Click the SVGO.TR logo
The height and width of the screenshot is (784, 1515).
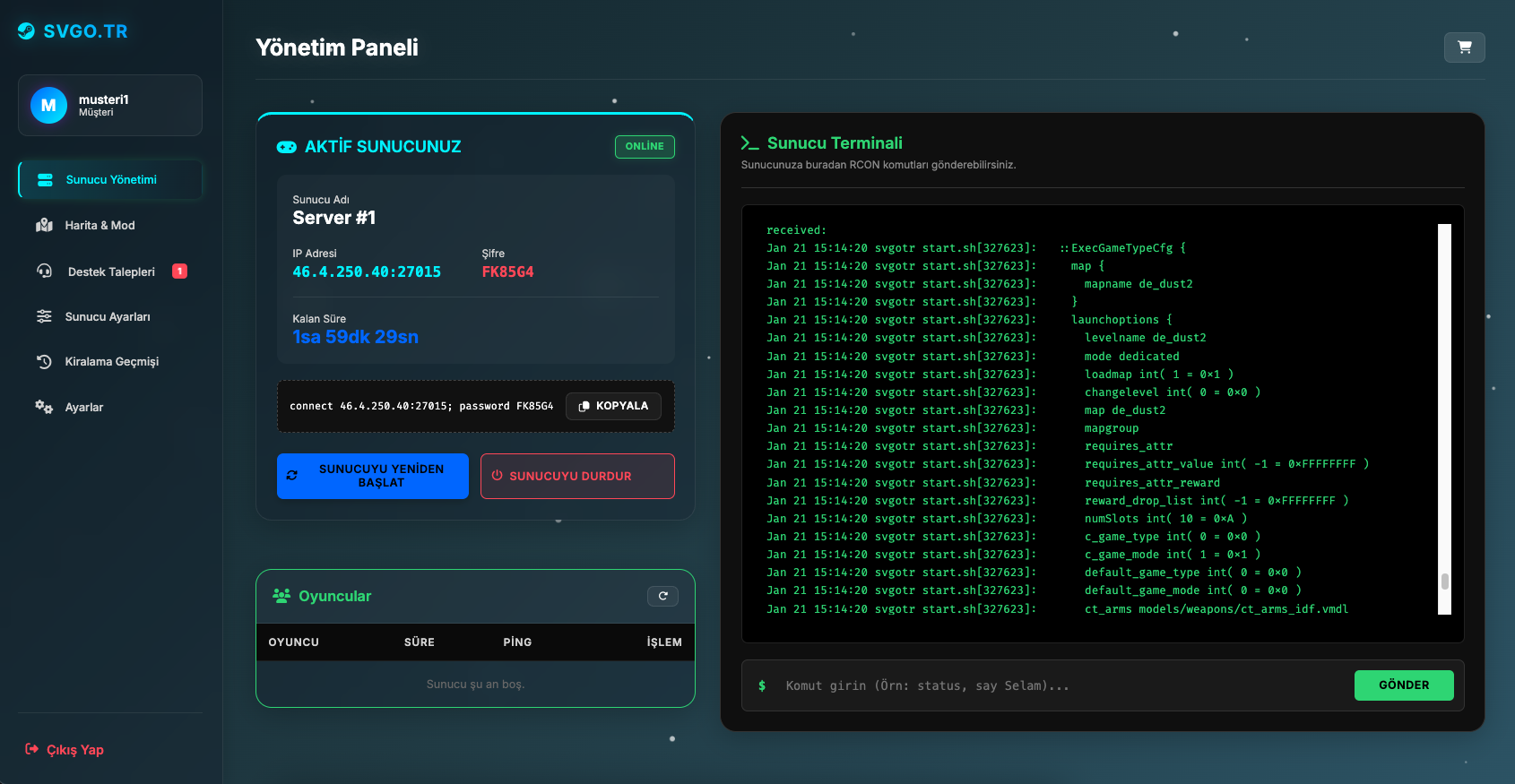tap(74, 31)
